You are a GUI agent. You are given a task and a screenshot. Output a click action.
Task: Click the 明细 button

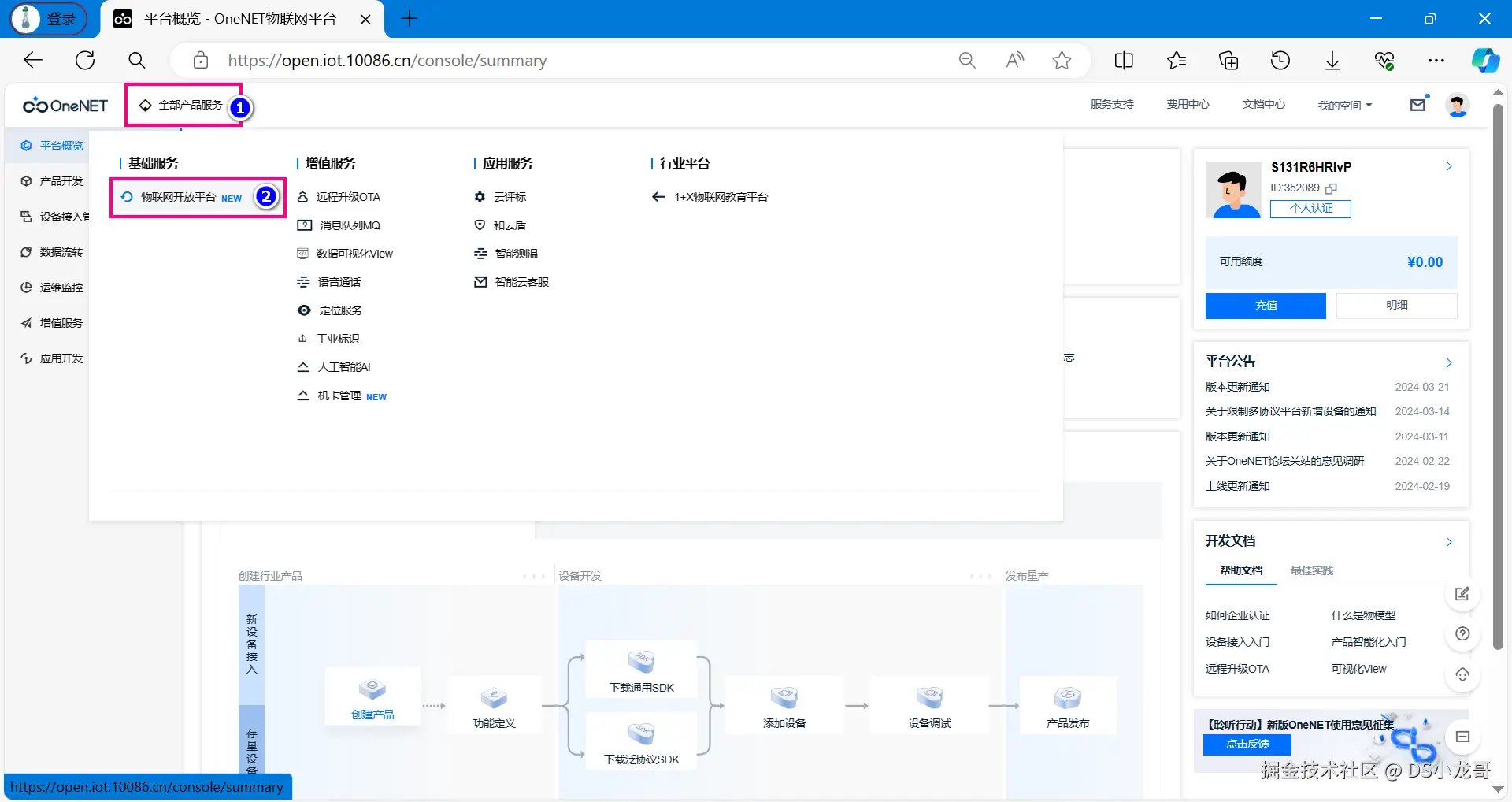1397,306
